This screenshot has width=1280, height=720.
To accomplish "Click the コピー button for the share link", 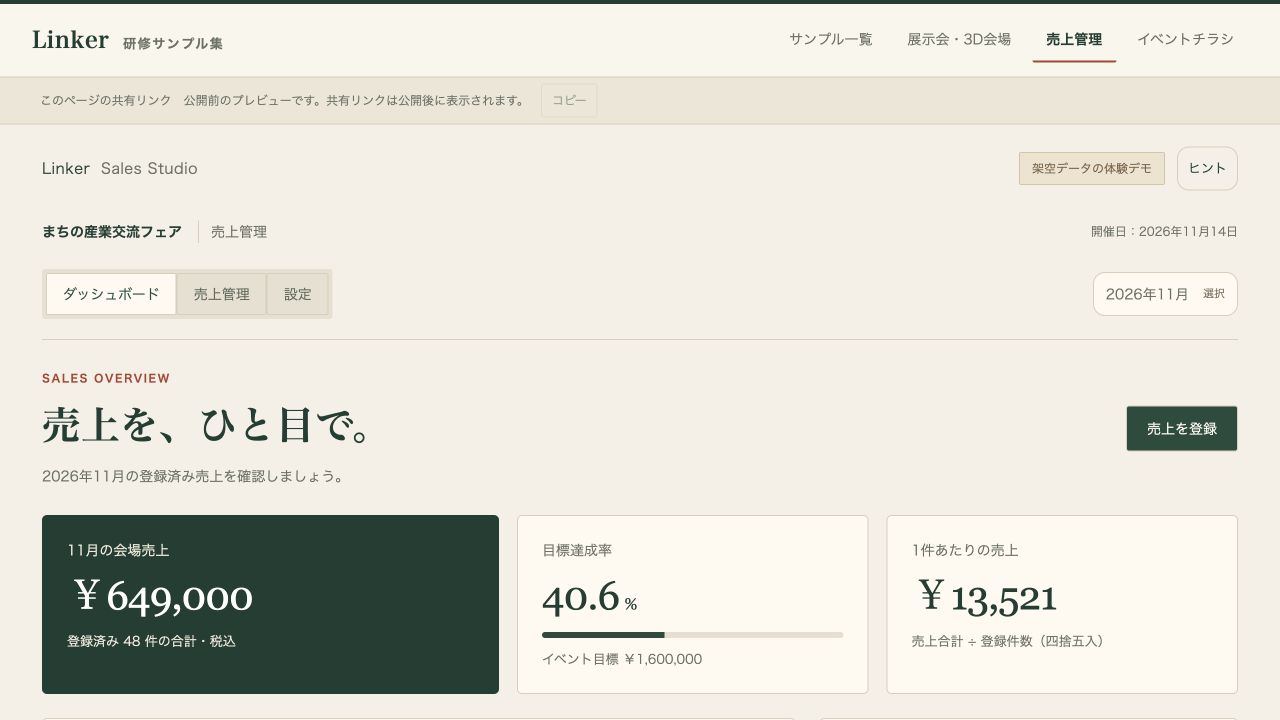I will point(569,100).
